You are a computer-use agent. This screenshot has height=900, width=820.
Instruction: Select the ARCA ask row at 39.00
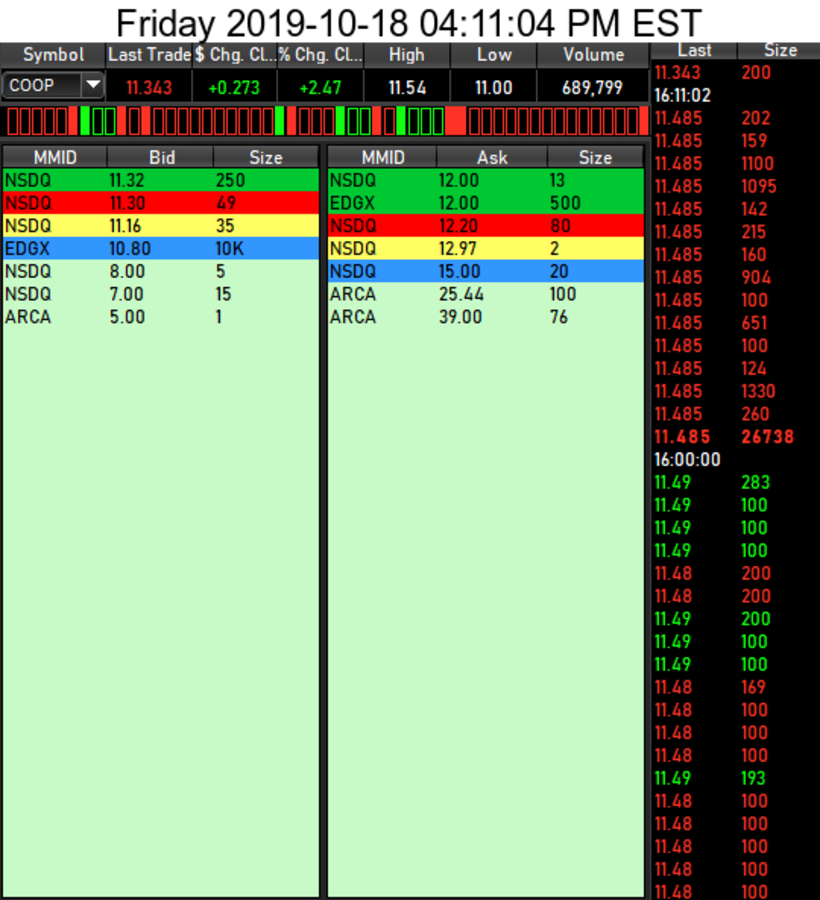[x=485, y=317]
